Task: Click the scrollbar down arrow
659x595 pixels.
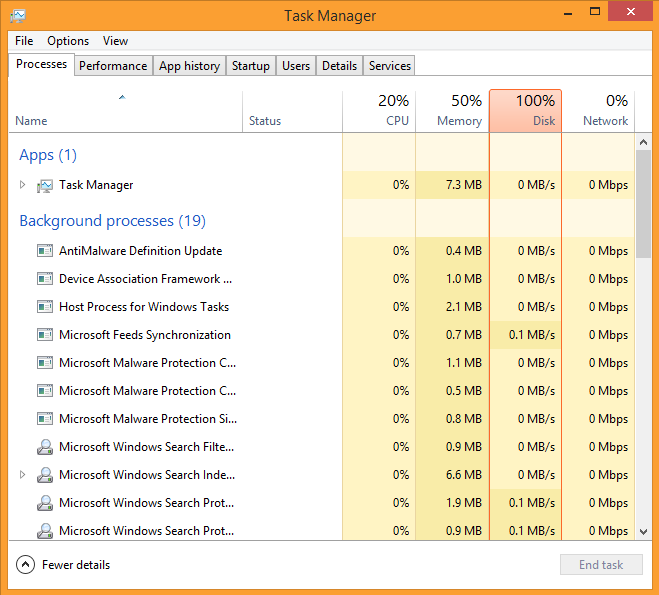Action: coord(643,532)
